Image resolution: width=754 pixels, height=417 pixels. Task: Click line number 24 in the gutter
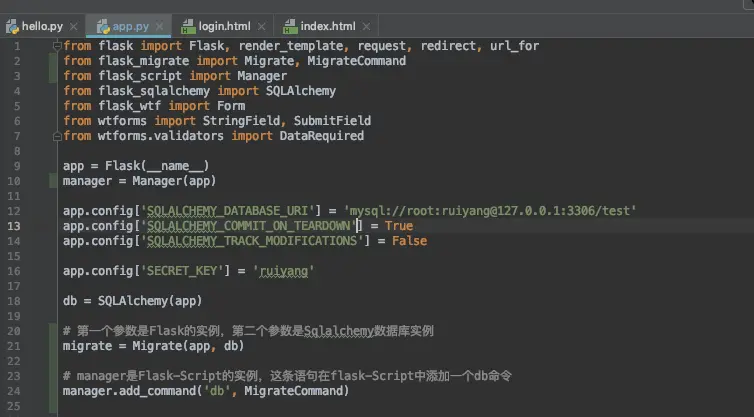(14, 391)
